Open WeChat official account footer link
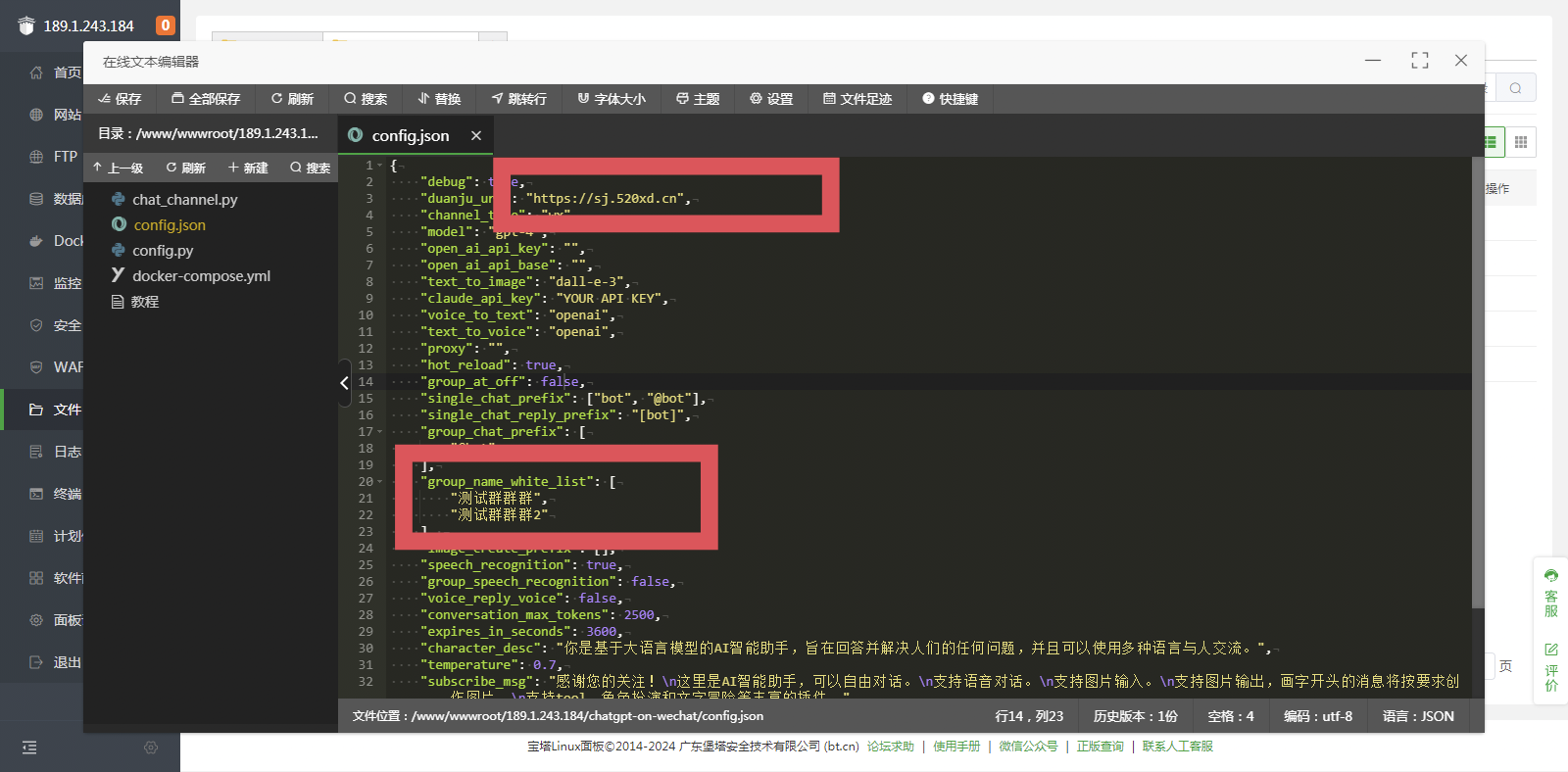 pyautogui.click(x=1028, y=747)
